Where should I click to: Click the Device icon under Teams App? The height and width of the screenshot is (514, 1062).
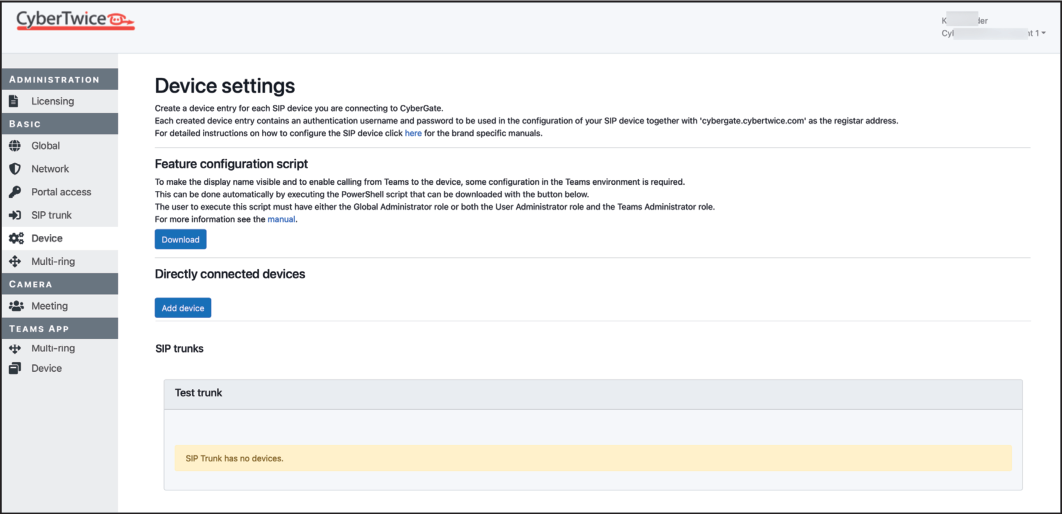pyautogui.click(x=14, y=368)
